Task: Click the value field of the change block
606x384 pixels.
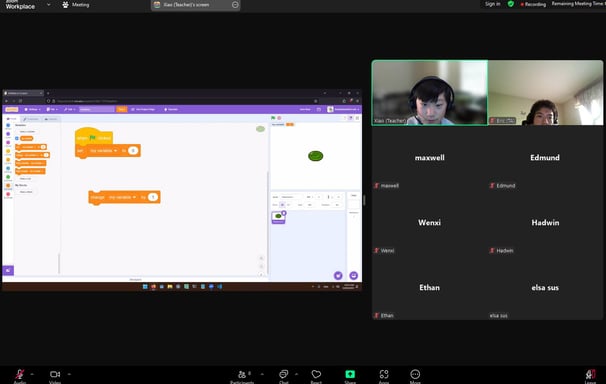Action: click(153, 197)
